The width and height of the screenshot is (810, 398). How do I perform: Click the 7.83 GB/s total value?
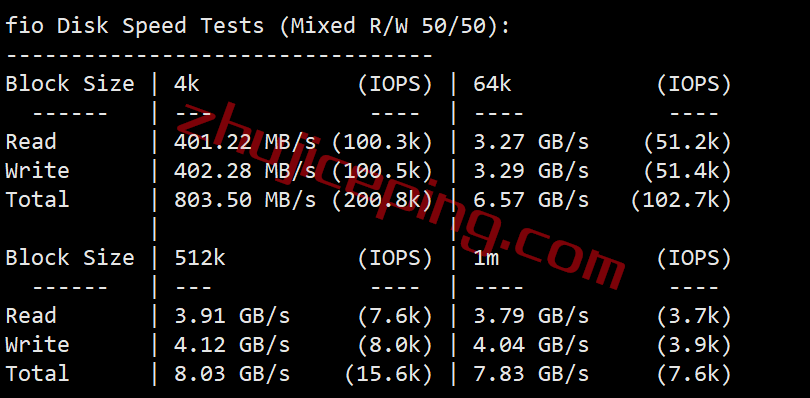531,373
